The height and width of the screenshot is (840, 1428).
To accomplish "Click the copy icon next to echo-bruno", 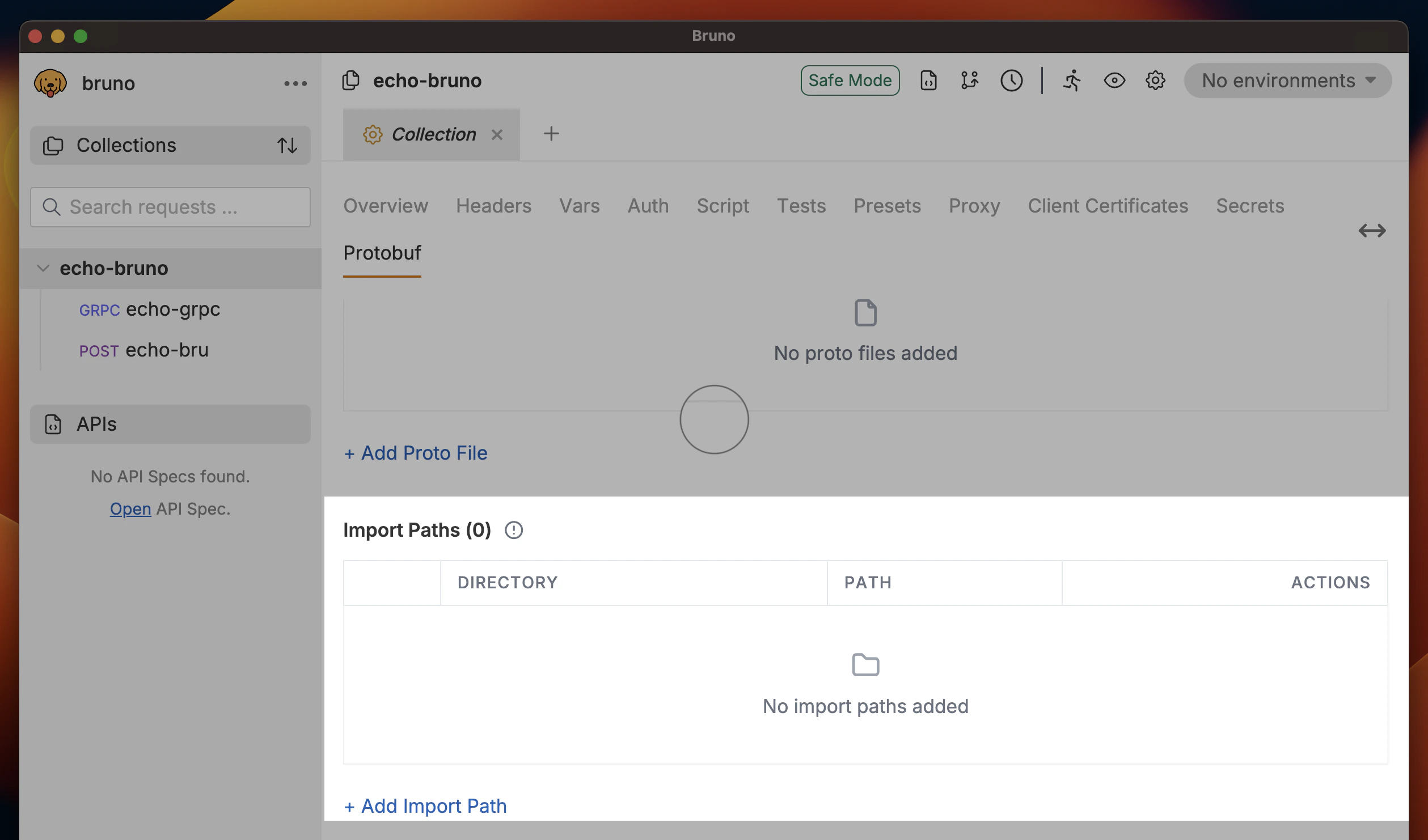I will point(350,80).
